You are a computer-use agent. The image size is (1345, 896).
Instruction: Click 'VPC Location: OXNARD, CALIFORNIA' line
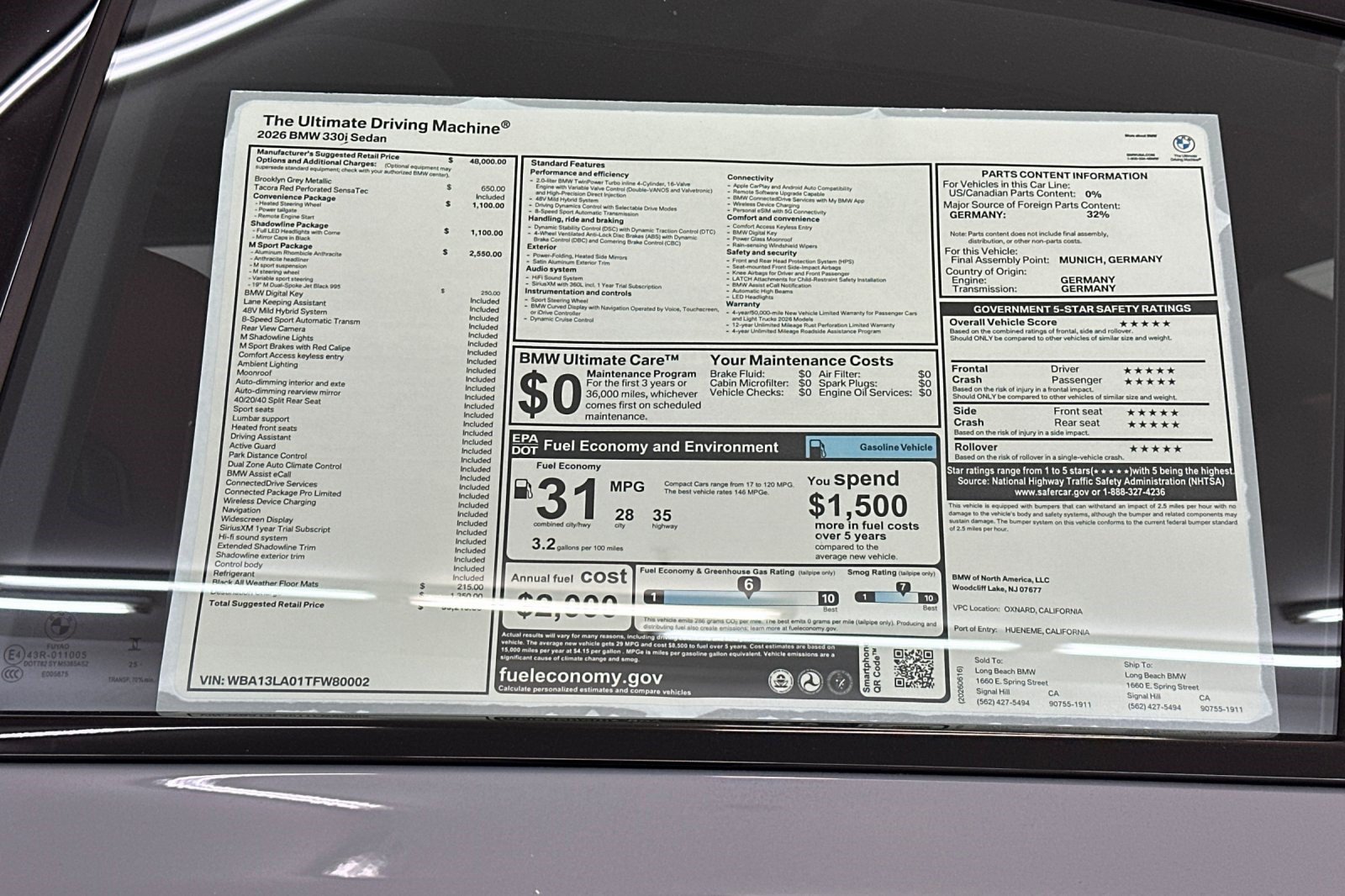[1017, 611]
